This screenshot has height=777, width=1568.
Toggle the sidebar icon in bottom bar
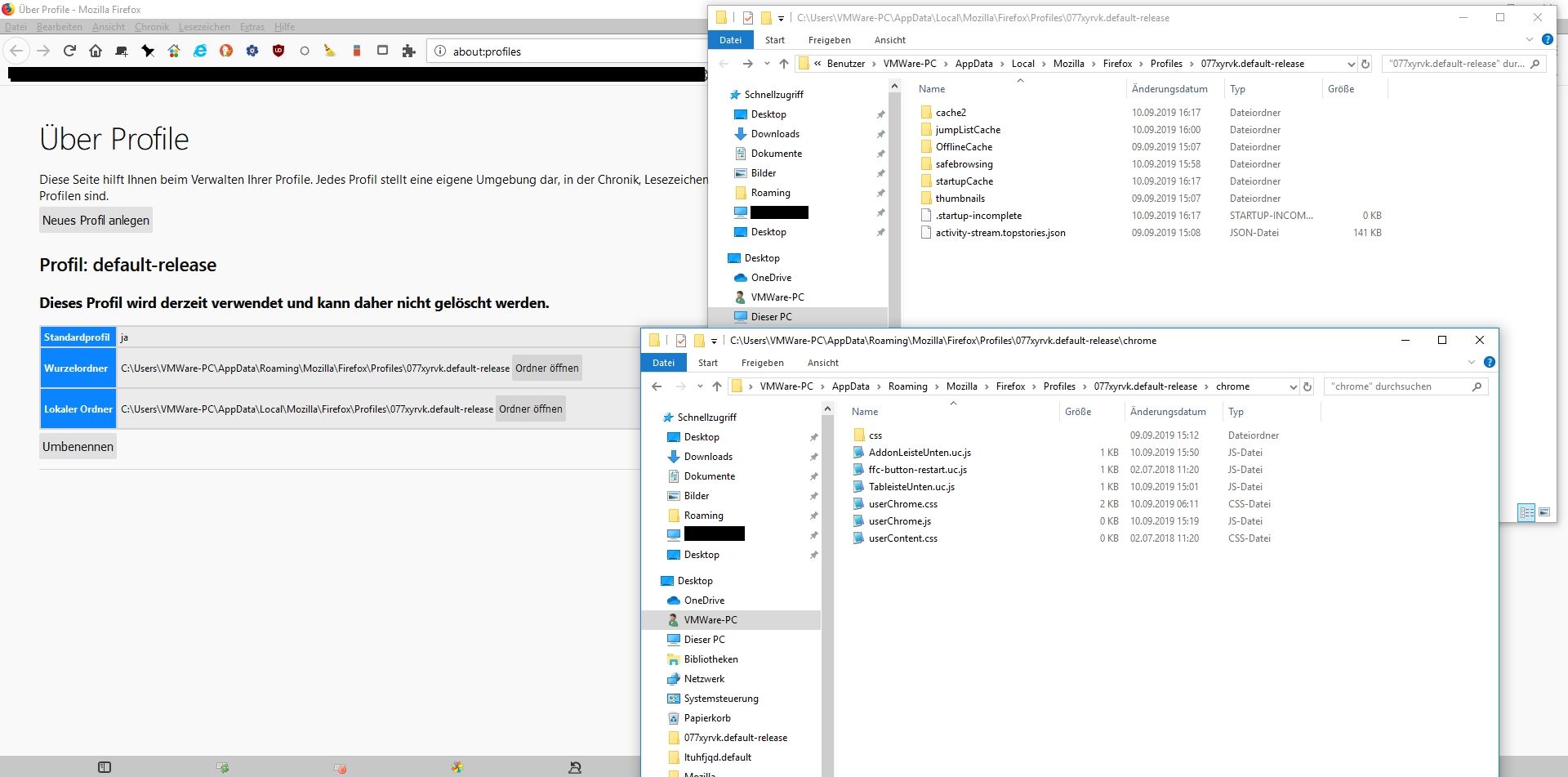[105, 767]
